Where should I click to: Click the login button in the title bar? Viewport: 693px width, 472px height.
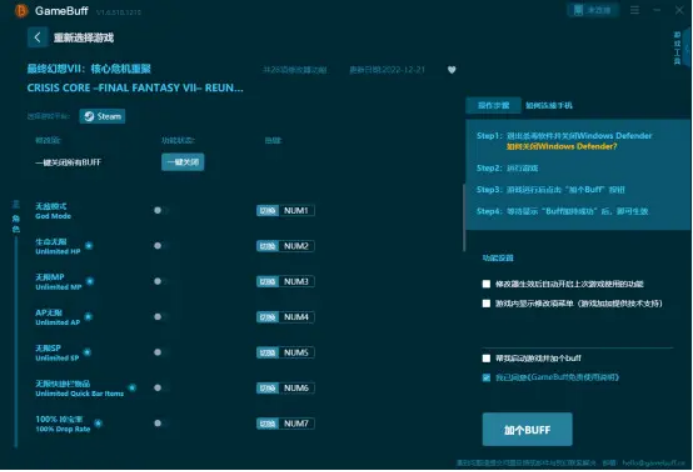click(592, 10)
